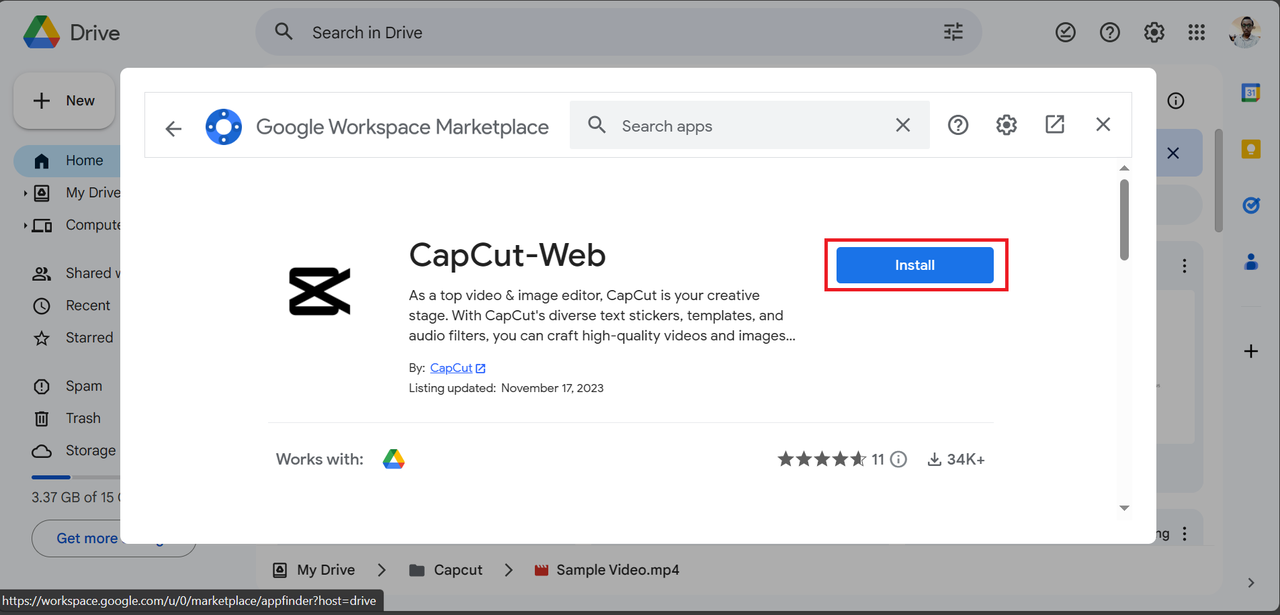Open the CapCut developer link
The height and width of the screenshot is (615, 1280).
pyautogui.click(x=458, y=368)
